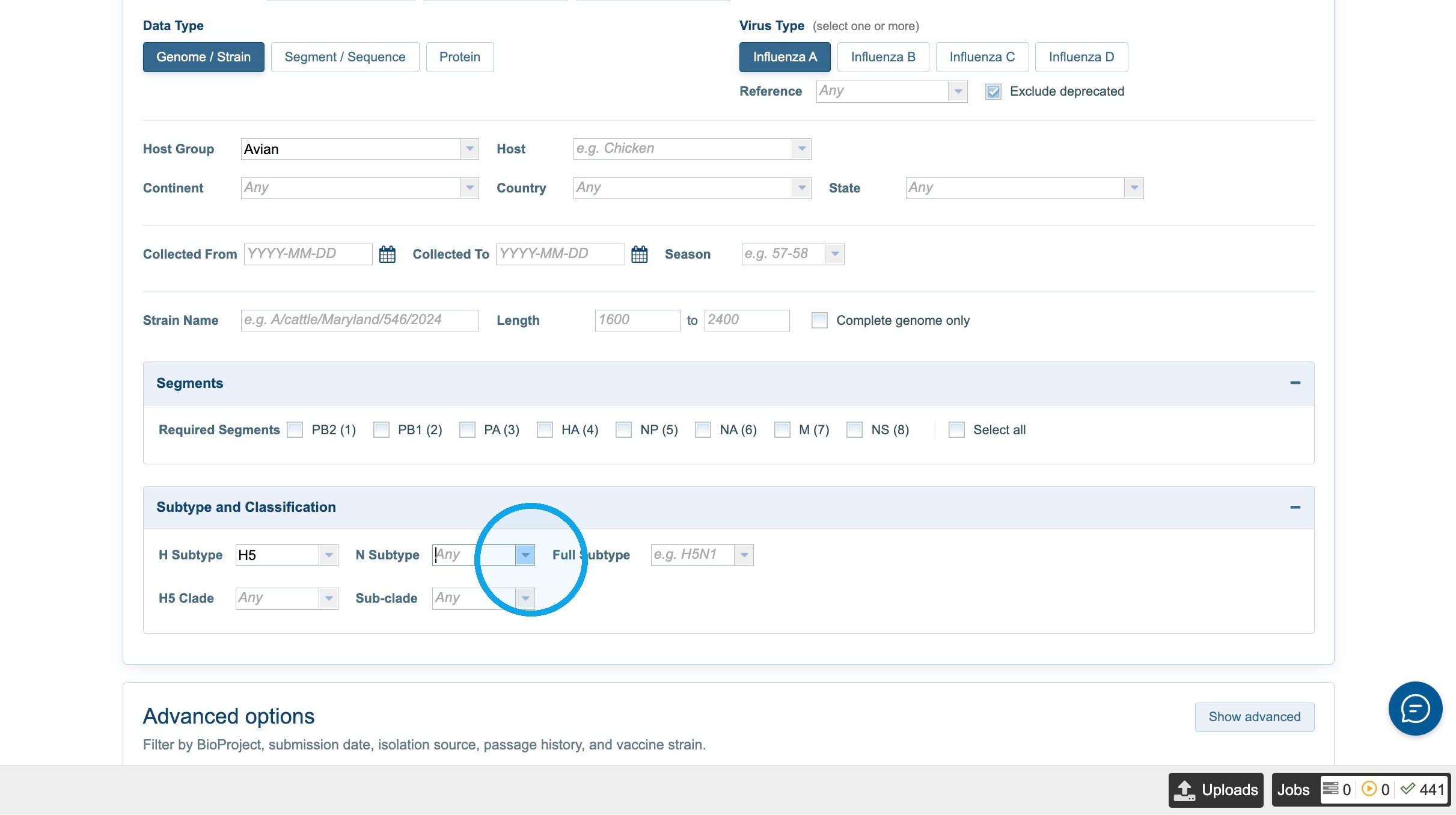Open the Host Group dropdown
This screenshot has height=815, width=1456.
click(469, 149)
